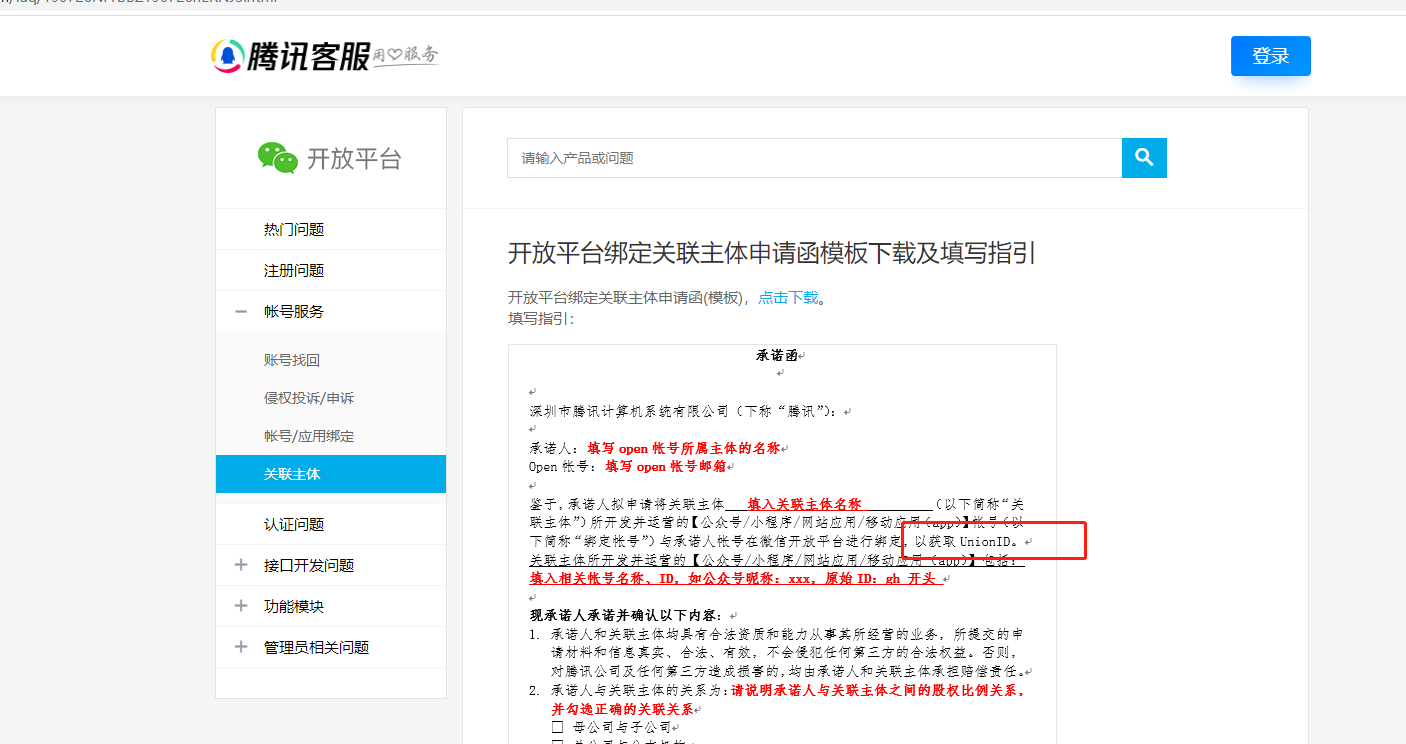
Task: Click the 填写指引: text line
Action: coord(541,318)
